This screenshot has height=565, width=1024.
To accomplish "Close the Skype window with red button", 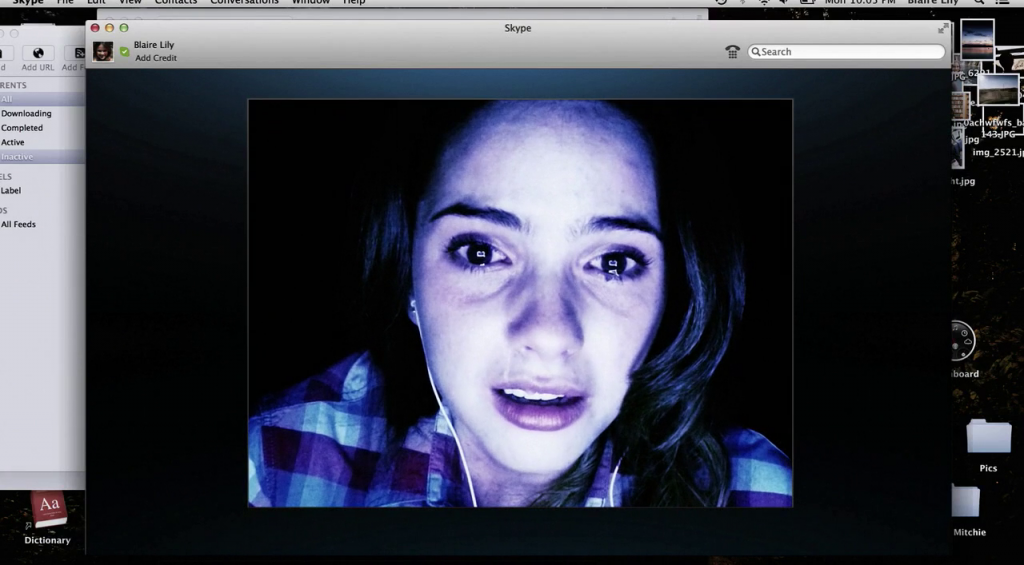I will click(95, 27).
